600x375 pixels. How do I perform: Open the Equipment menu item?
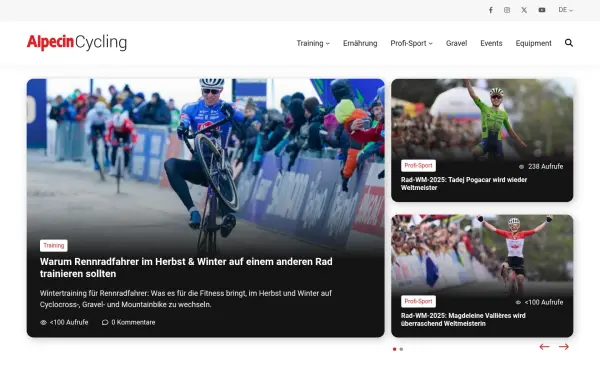tap(533, 43)
